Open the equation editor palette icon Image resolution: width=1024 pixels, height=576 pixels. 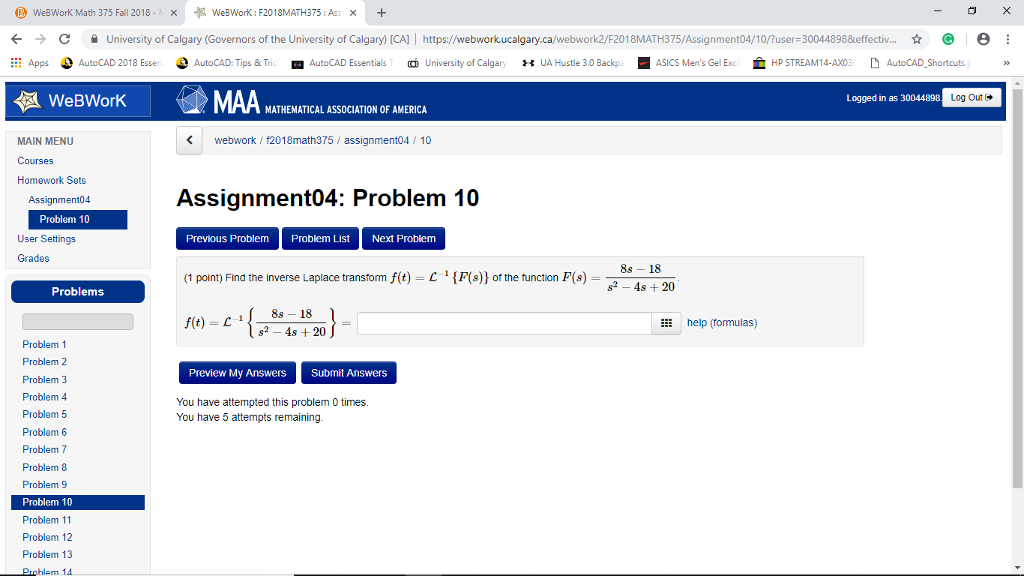click(666, 322)
